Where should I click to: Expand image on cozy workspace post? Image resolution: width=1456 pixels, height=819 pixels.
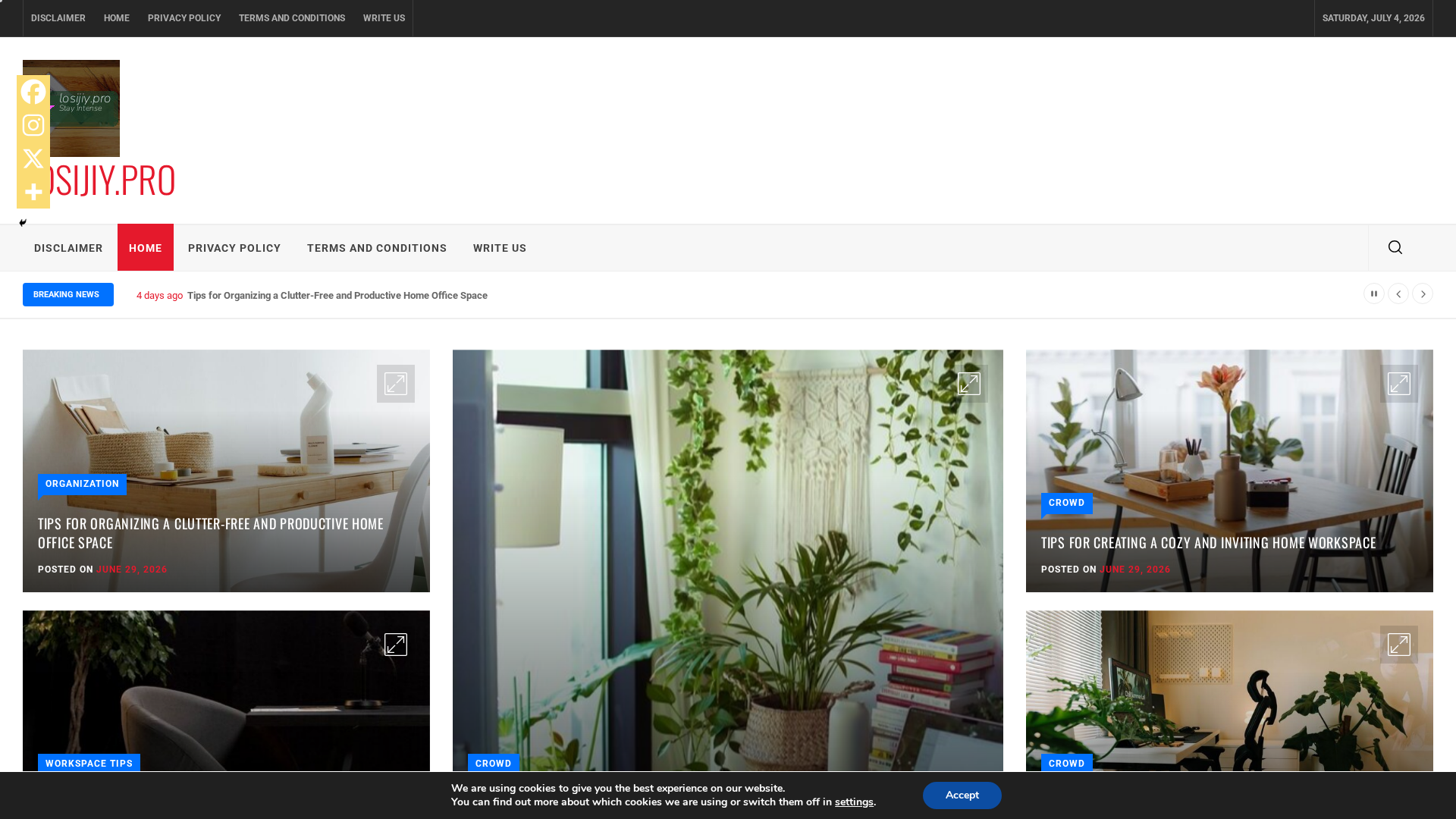(x=1399, y=384)
